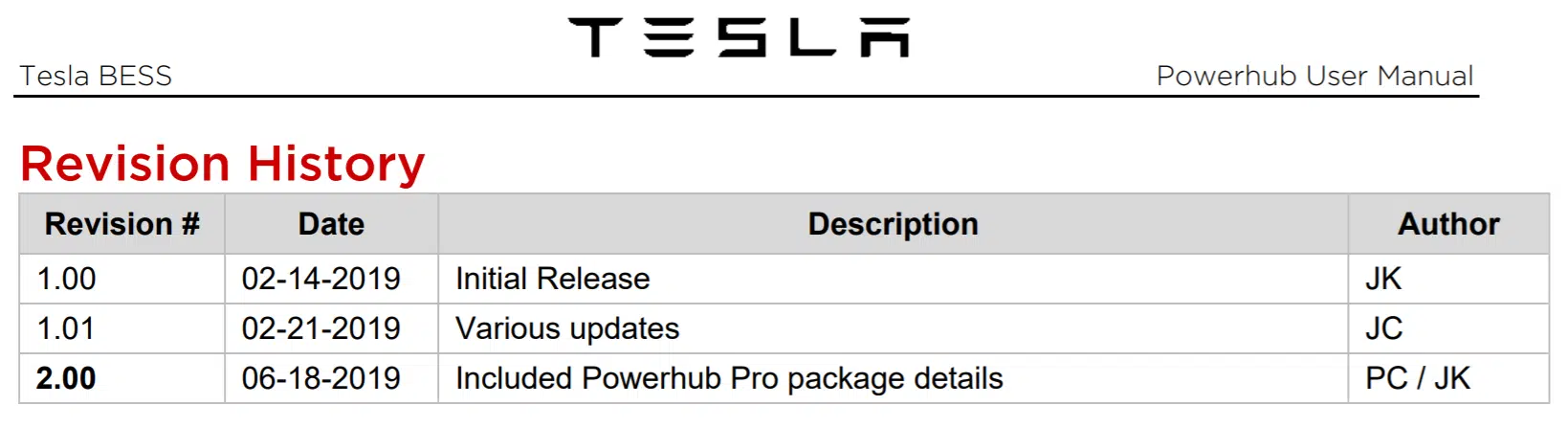
Task: Click the "Revision History" heading
Action: tap(222, 164)
